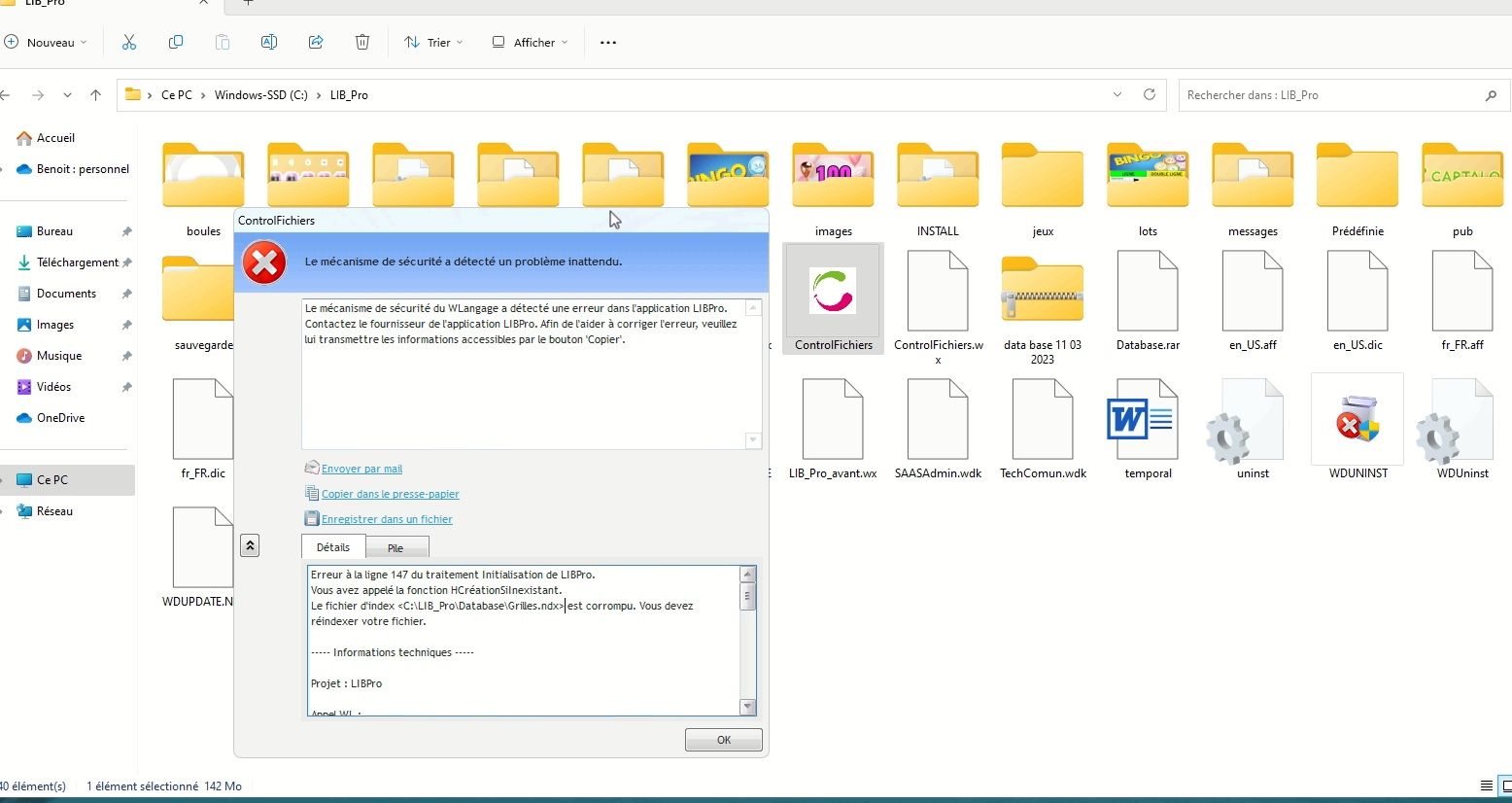Open Vidéos in quick access

53,387
